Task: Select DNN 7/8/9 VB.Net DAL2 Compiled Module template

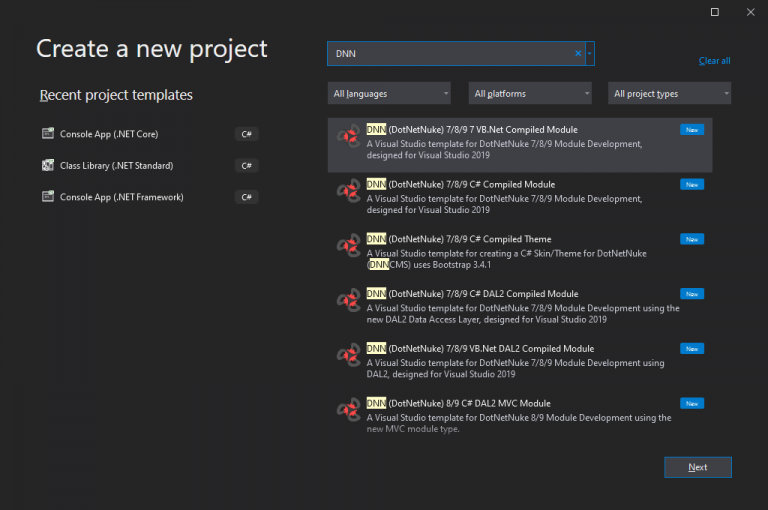Action: pos(520,364)
